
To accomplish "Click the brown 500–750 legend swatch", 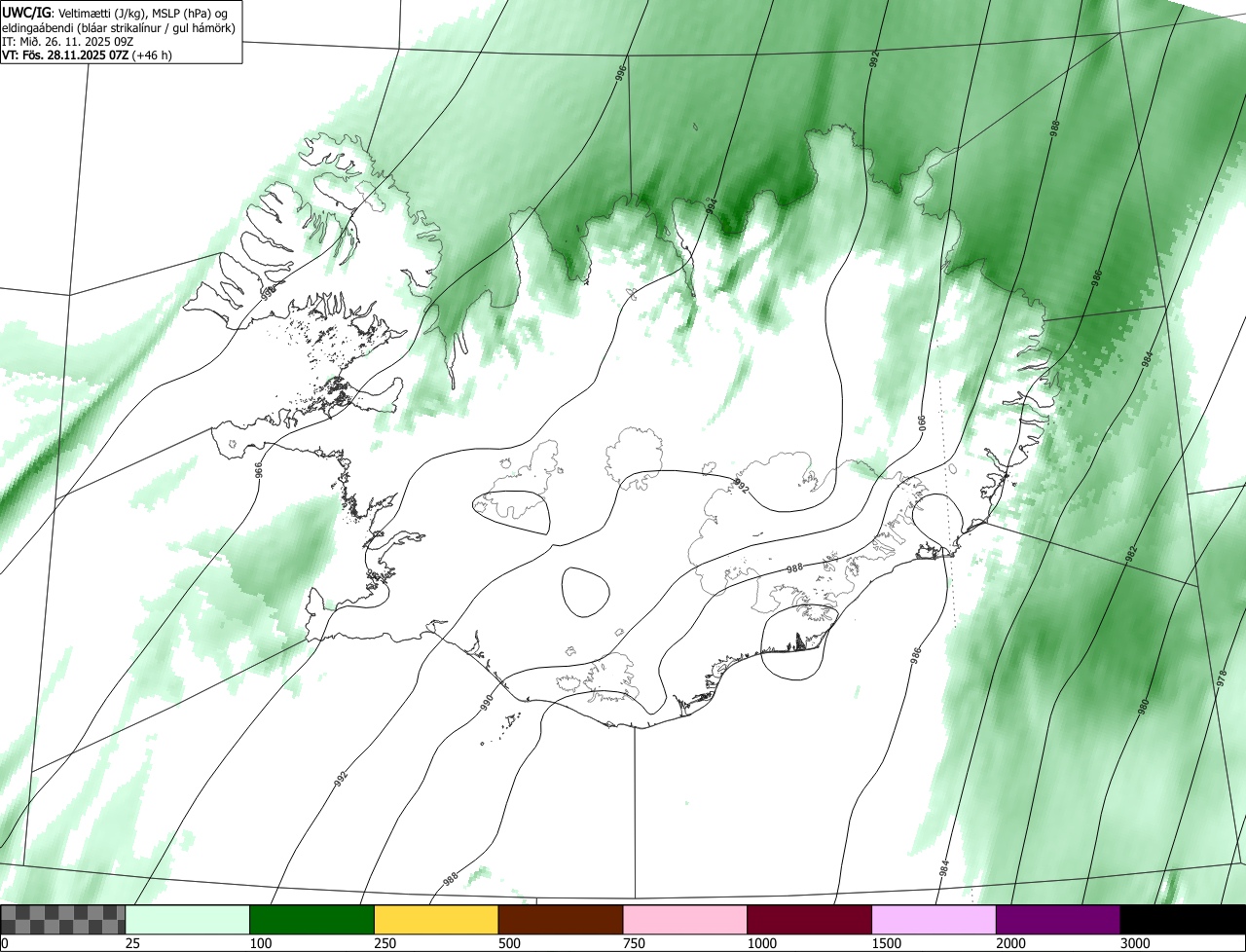I will tap(561, 920).
